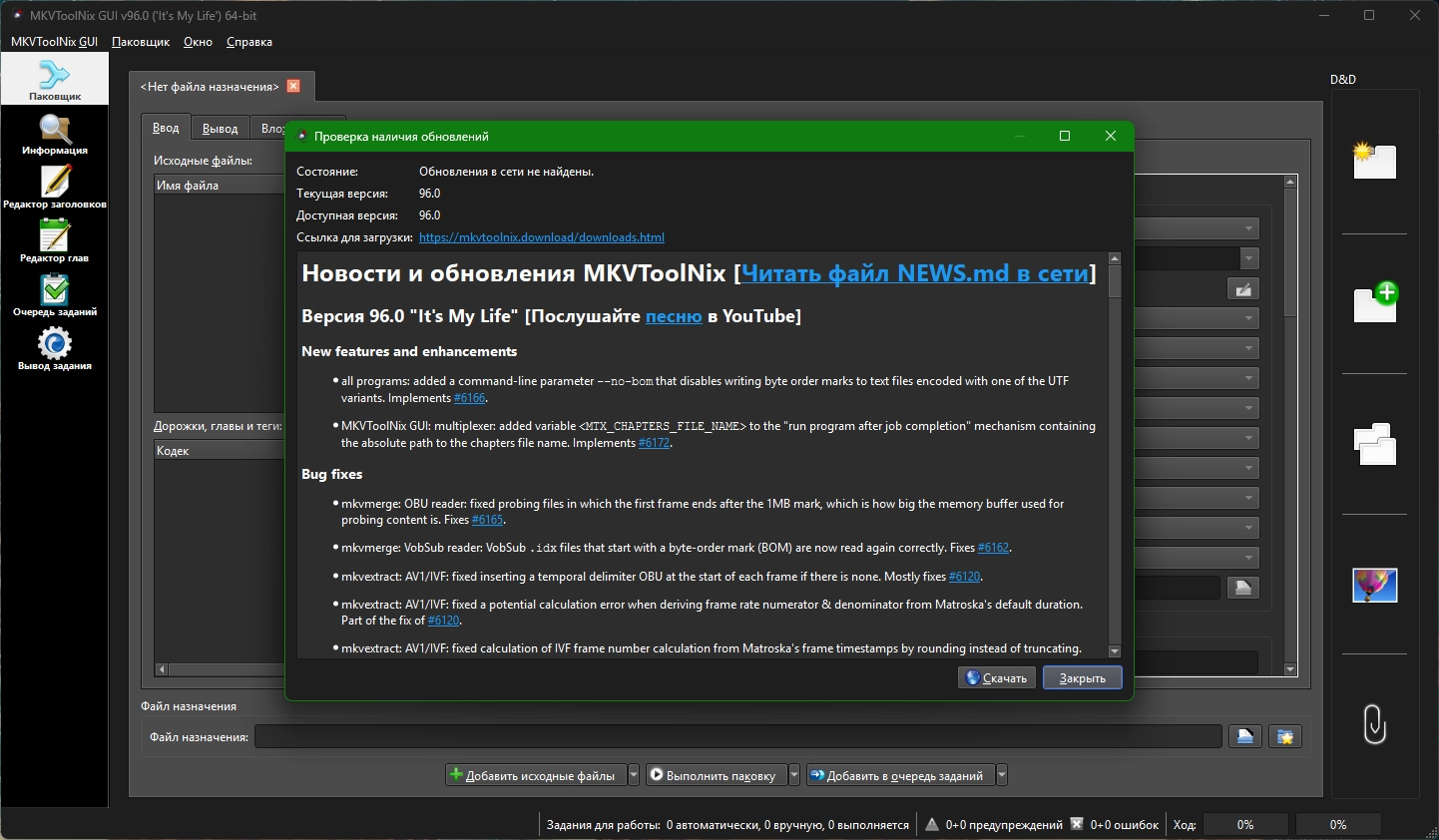Click the Скачать button

click(x=996, y=678)
